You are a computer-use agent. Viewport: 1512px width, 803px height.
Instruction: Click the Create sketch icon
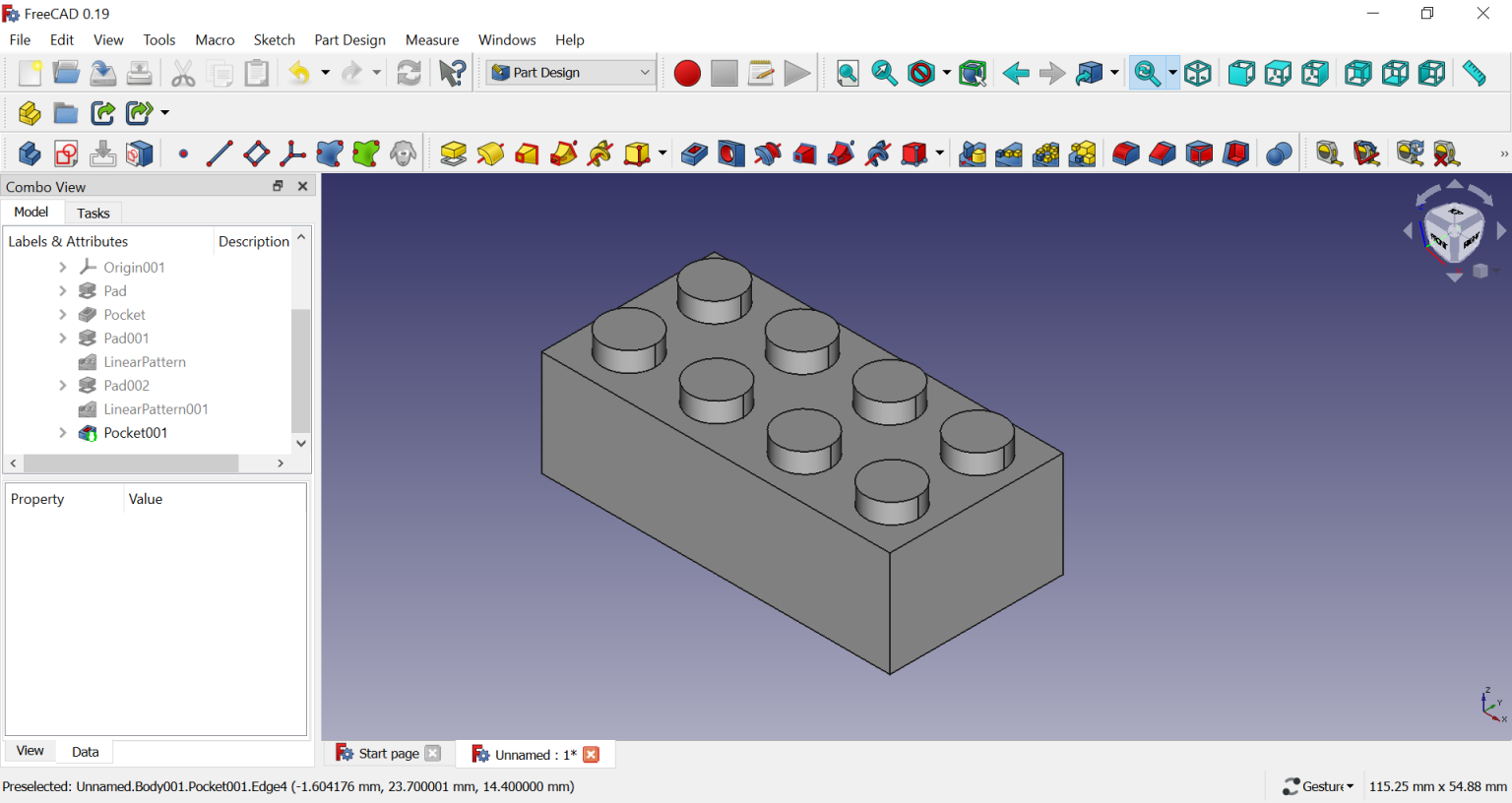pyautogui.click(x=66, y=154)
